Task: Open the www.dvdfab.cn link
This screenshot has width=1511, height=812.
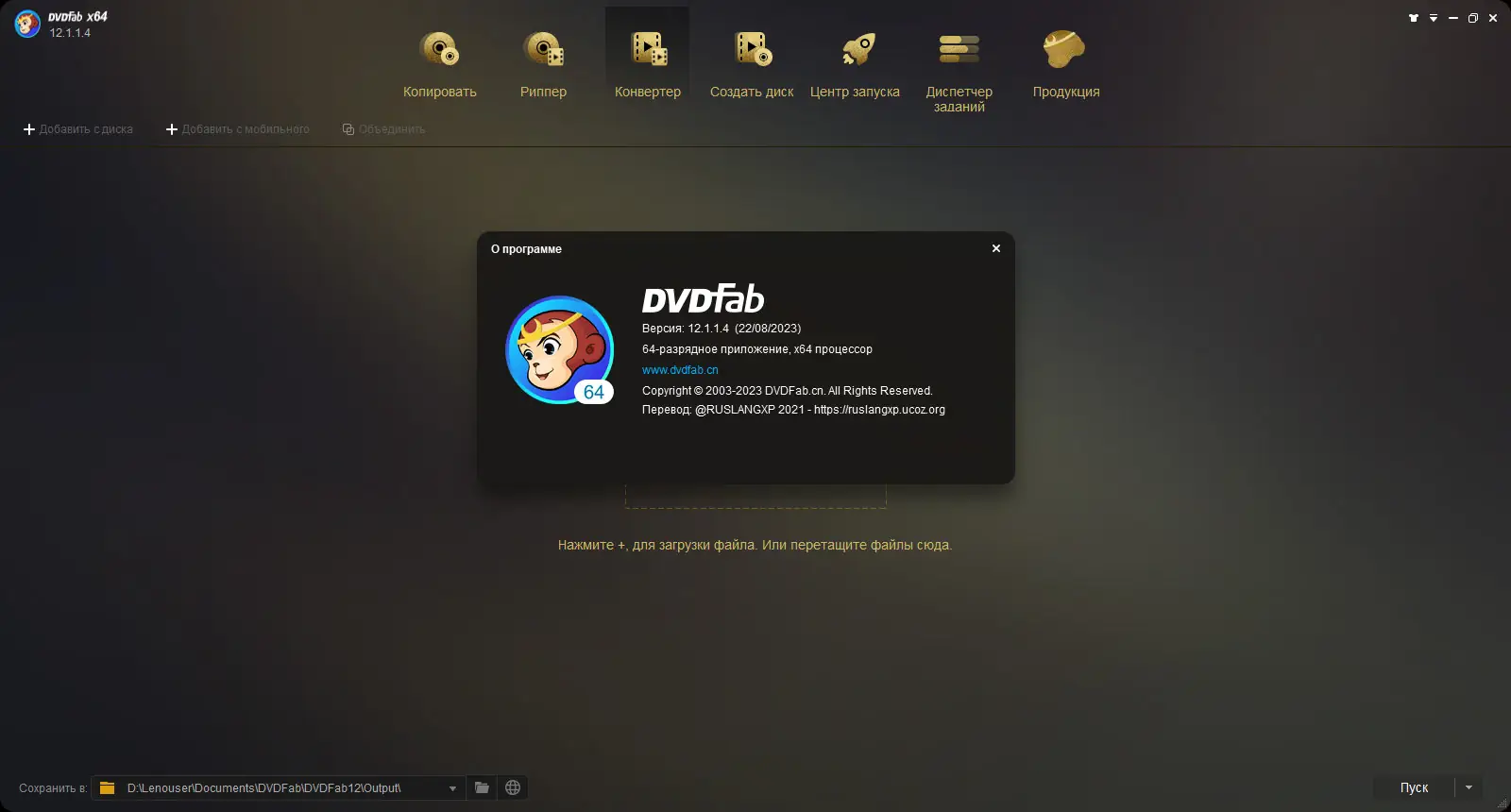Action: tap(680, 370)
